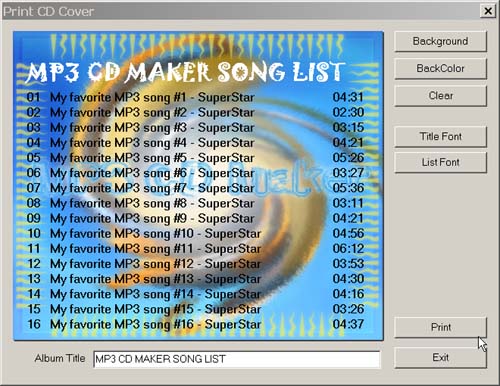Click the 03:27 duration value
The height and width of the screenshot is (386, 500).
[x=348, y=173]
